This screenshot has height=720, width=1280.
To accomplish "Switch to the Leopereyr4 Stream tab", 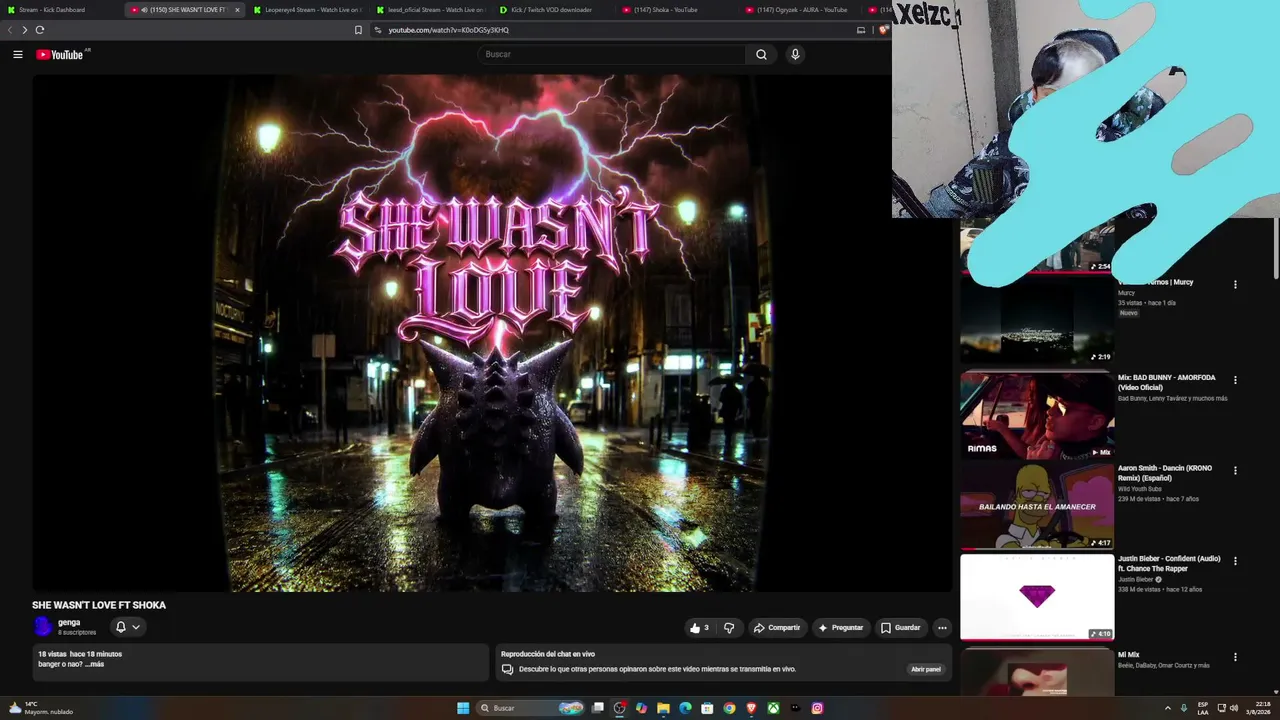I will (307, 10).
